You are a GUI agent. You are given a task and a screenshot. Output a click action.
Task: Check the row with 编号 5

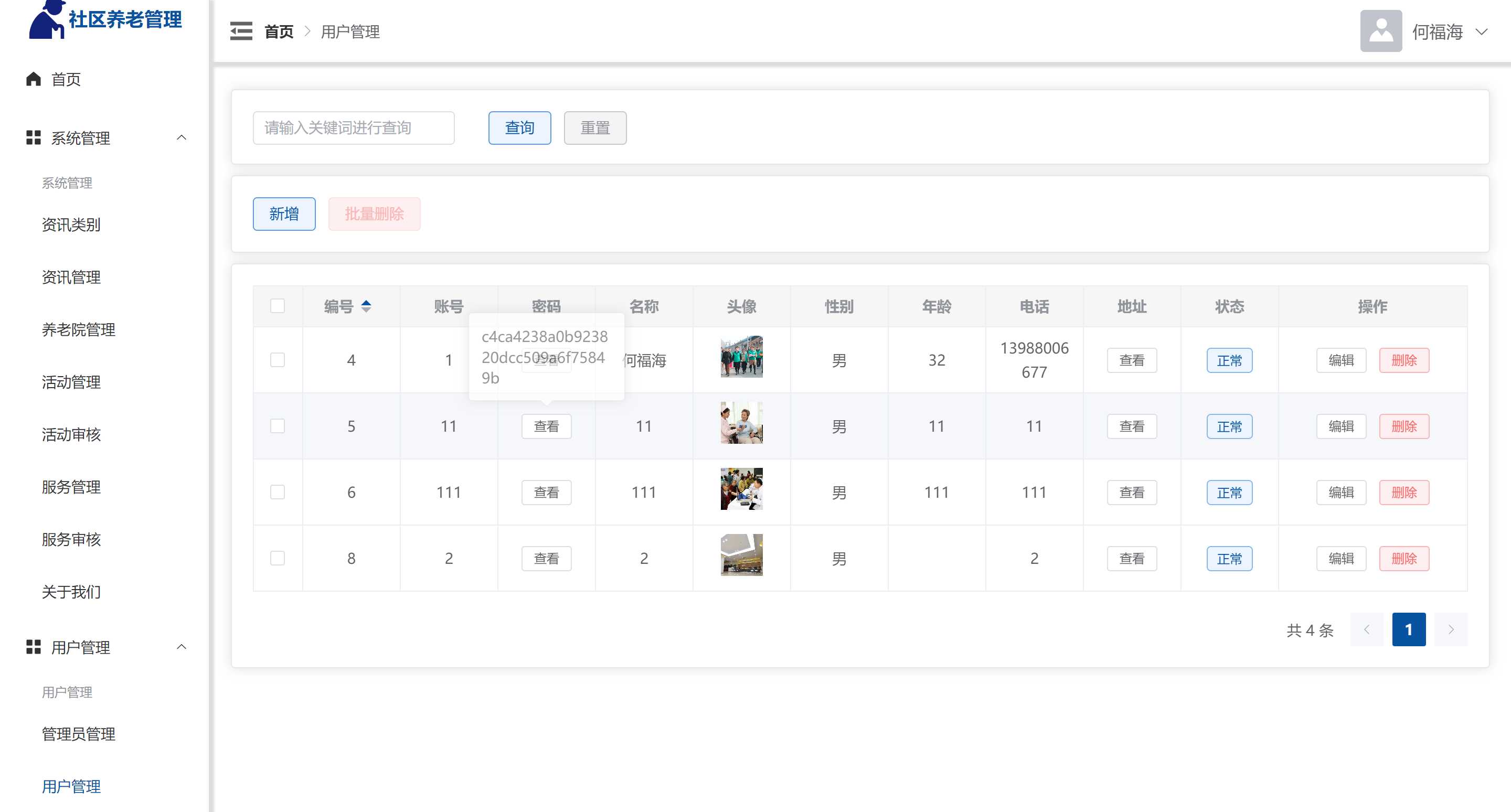(278, 426)
